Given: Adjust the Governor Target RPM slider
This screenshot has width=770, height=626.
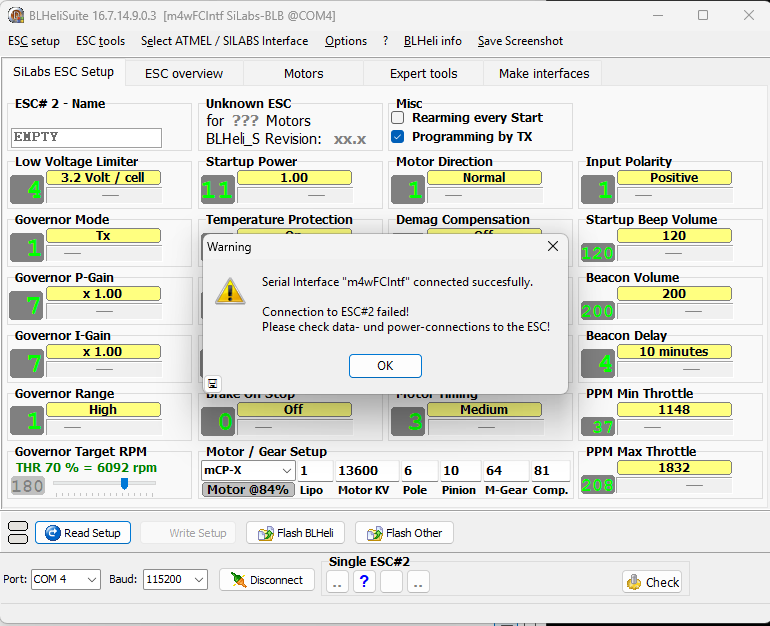Looking at the screenshot, I should click(x=124, y=484).
